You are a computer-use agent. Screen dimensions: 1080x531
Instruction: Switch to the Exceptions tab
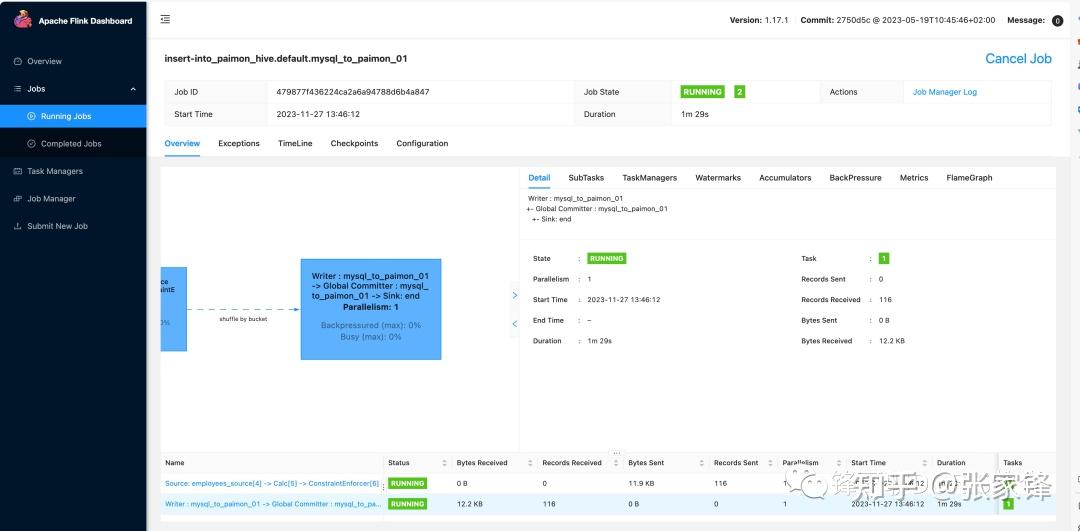(239, 143)
